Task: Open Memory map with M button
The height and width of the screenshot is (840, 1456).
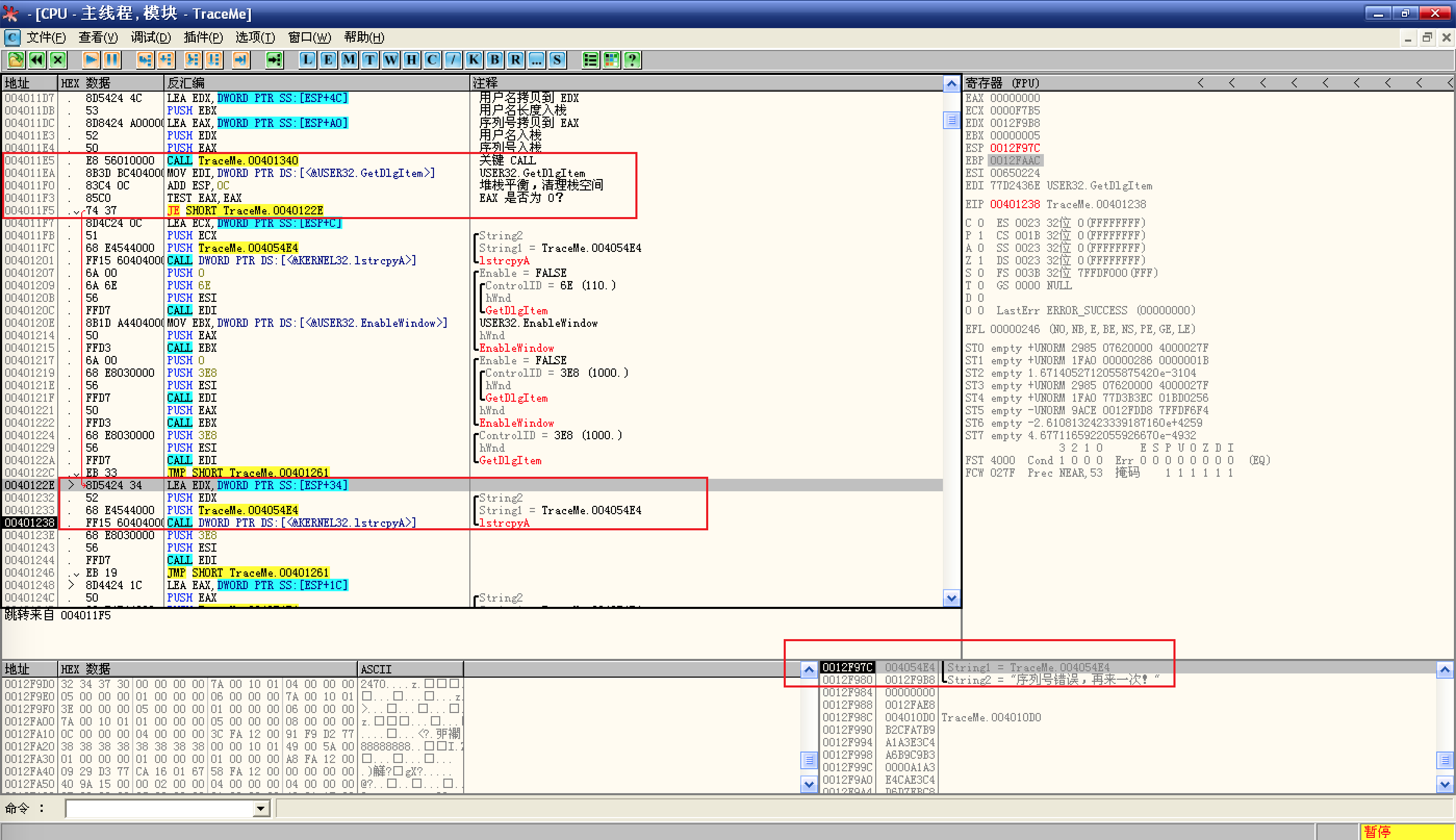Action: 349,59
